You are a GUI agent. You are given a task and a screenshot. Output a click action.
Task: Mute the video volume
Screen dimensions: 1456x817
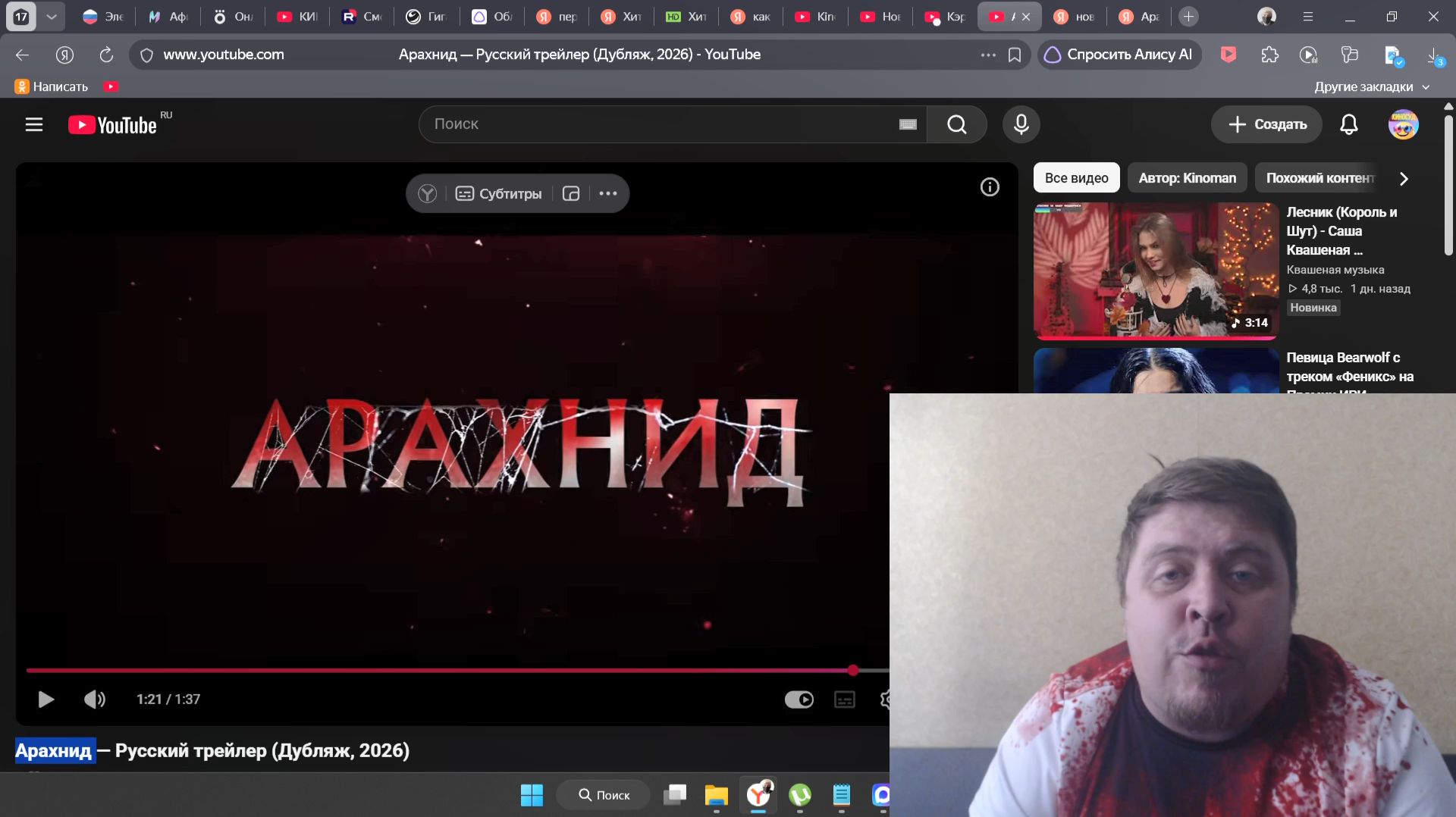[x=95, y=700]
